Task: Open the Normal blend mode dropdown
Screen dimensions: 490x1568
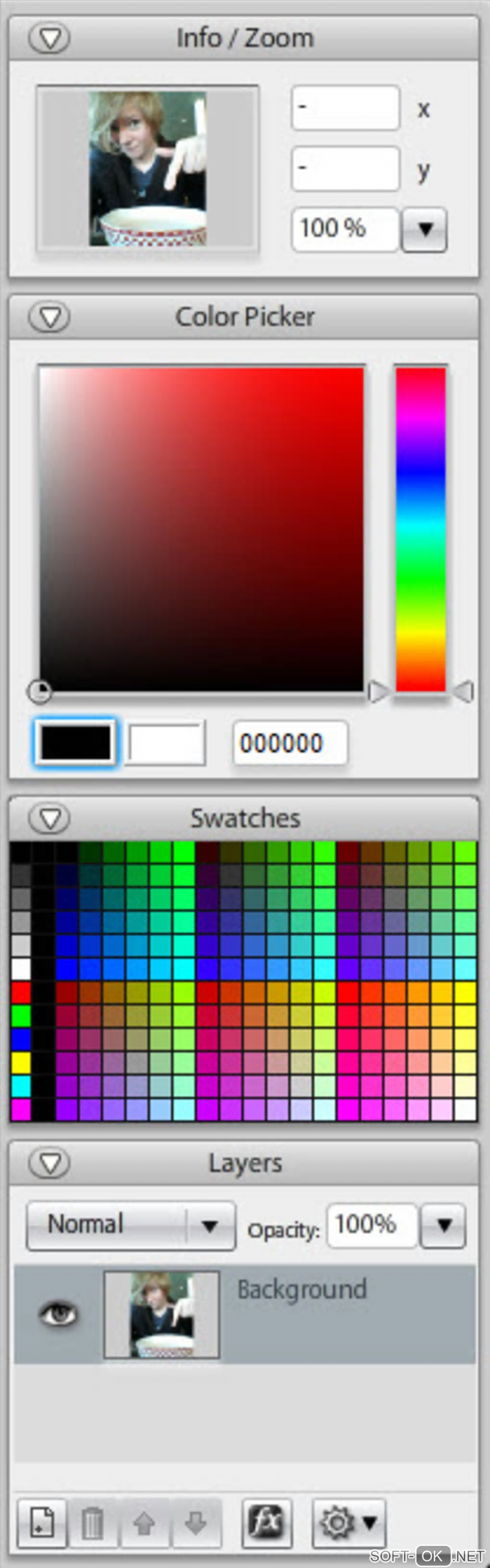Action: [131, 1226]
